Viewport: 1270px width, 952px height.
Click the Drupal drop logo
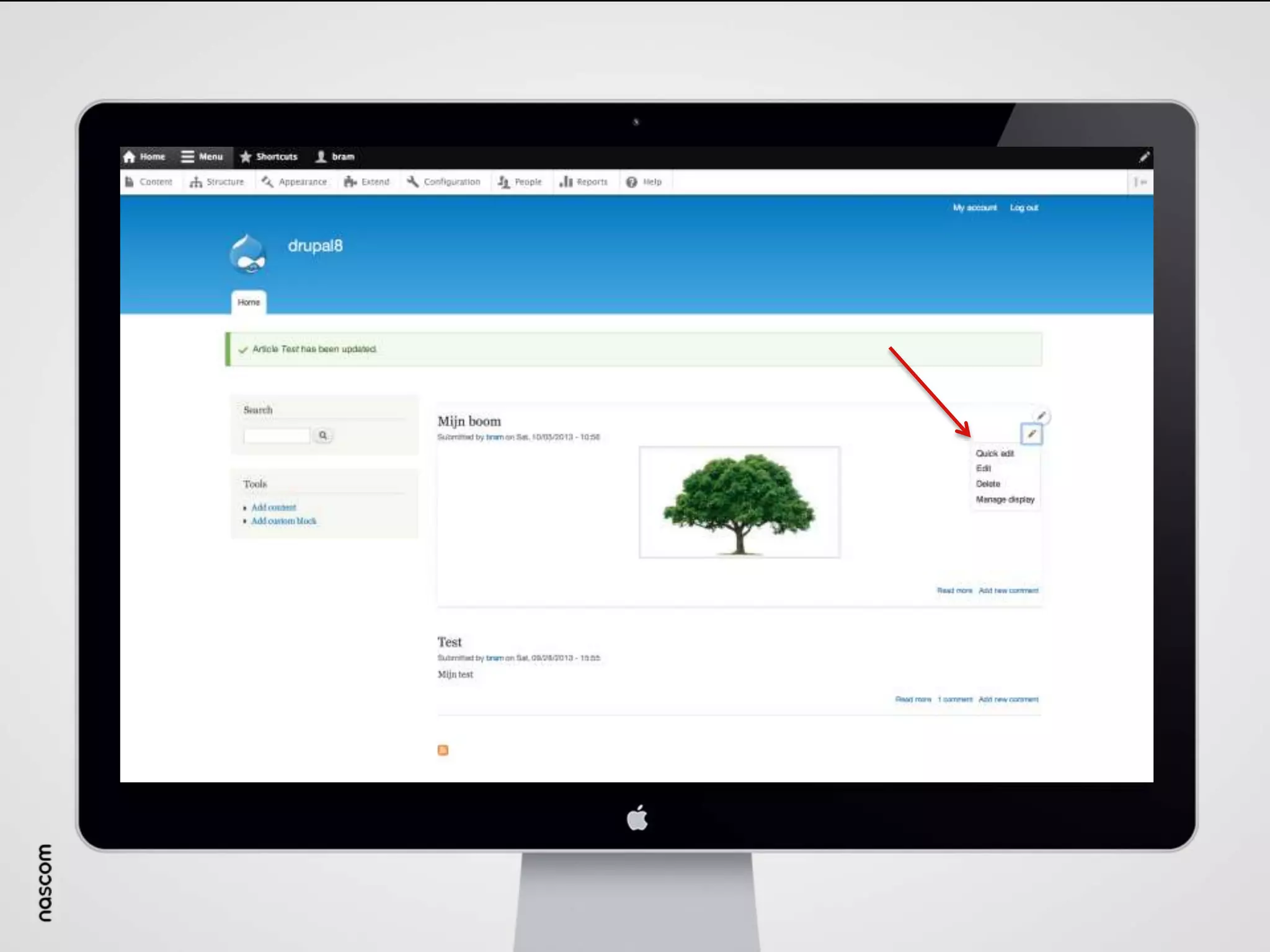click(247, 254)
